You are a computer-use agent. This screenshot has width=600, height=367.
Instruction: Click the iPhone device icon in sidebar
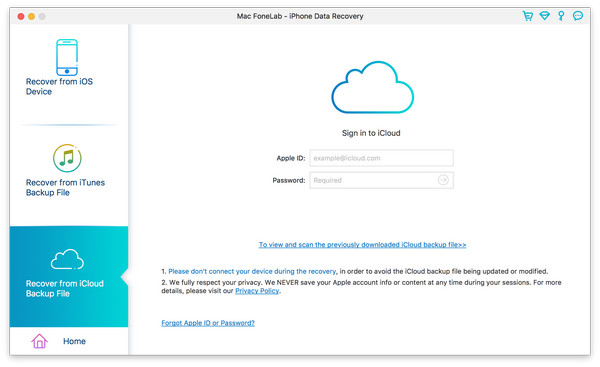(67, 57)
